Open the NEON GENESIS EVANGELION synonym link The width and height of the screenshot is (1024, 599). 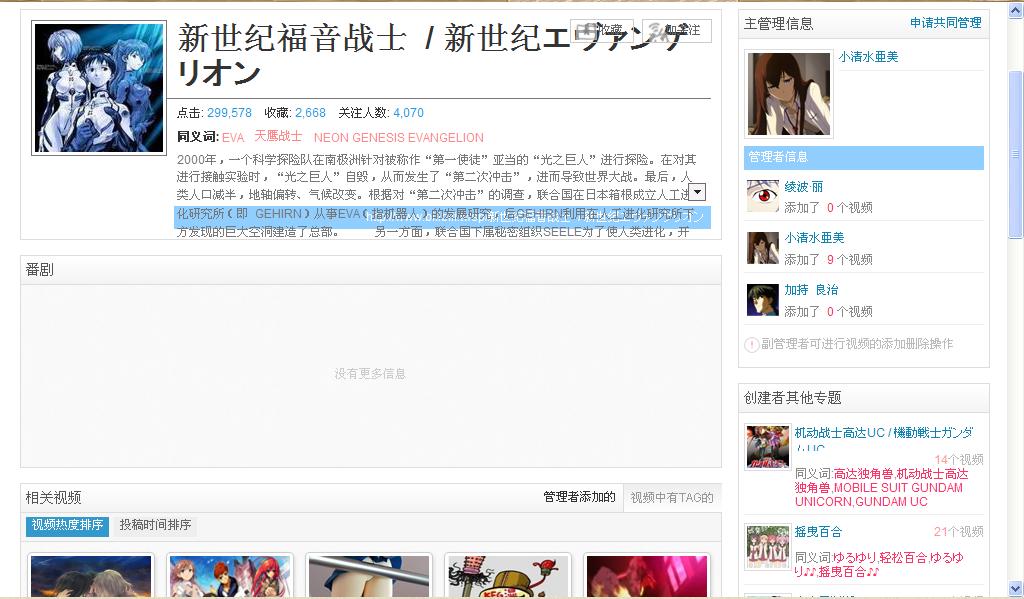tap(398, 138)
